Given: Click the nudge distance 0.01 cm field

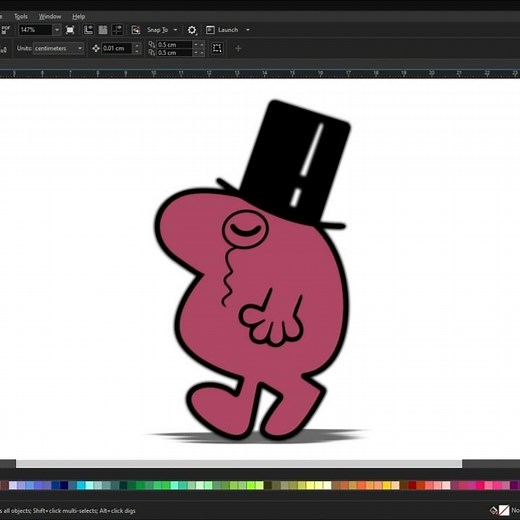Looking at the screenshot, I should (117, 48).
